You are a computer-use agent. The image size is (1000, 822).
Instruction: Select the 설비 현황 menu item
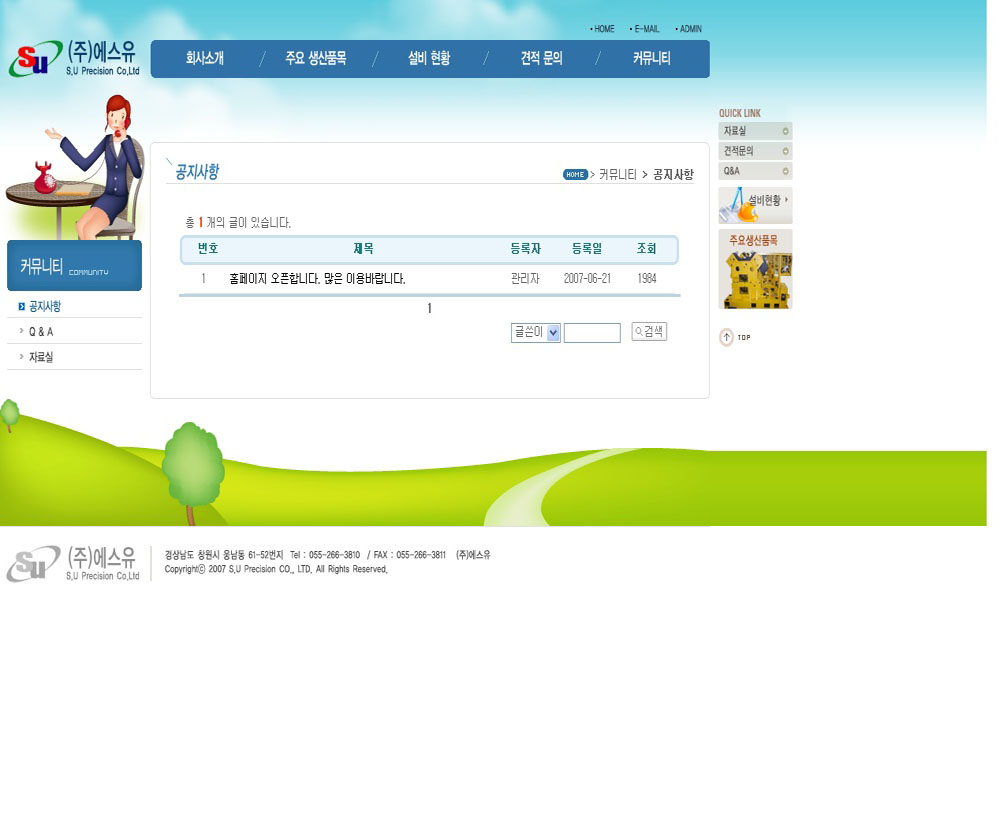click(429, 59)
